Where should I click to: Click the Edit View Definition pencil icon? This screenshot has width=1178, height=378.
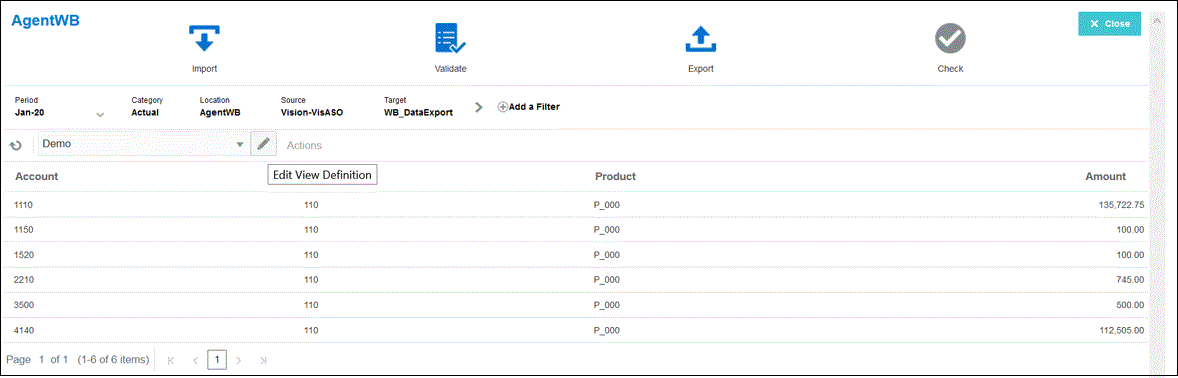point(264,144)
